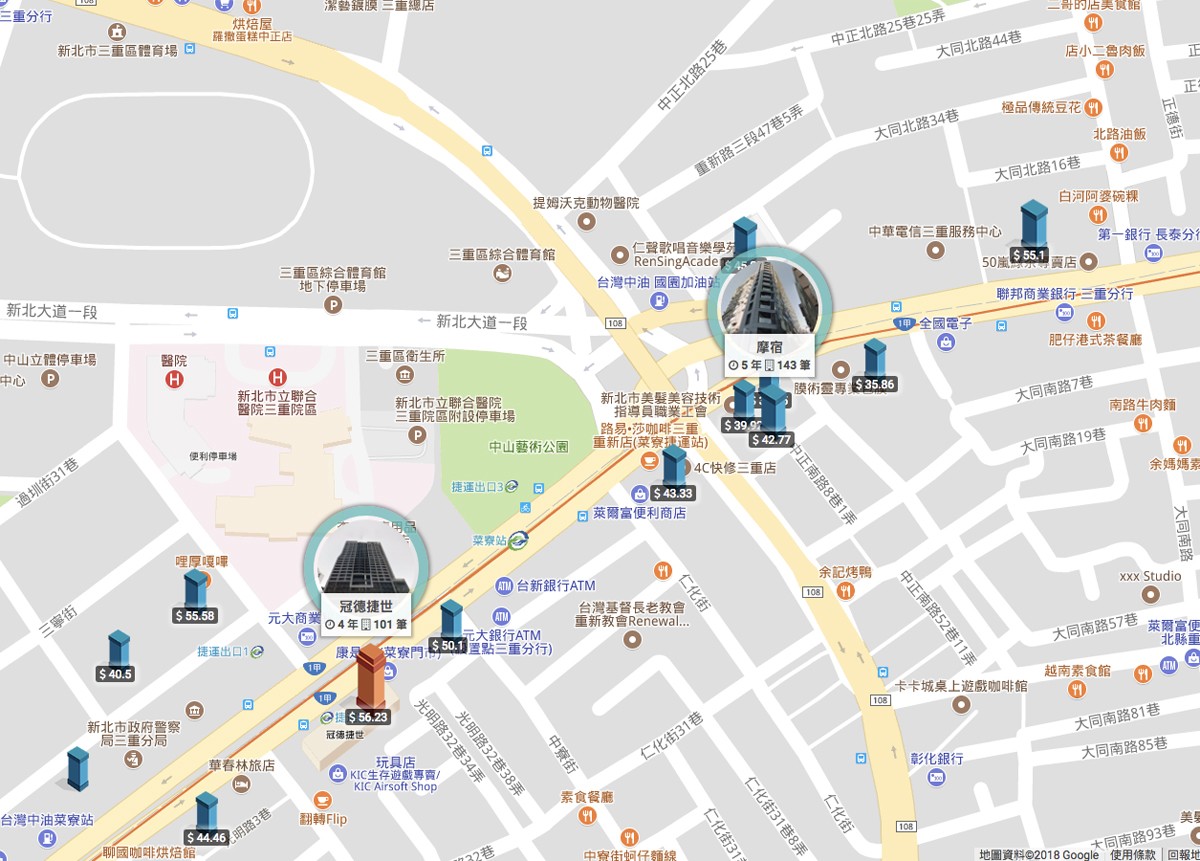Select the building marker priced $43.33
The height and width of the screenshot is (861, 1200).
672,473
